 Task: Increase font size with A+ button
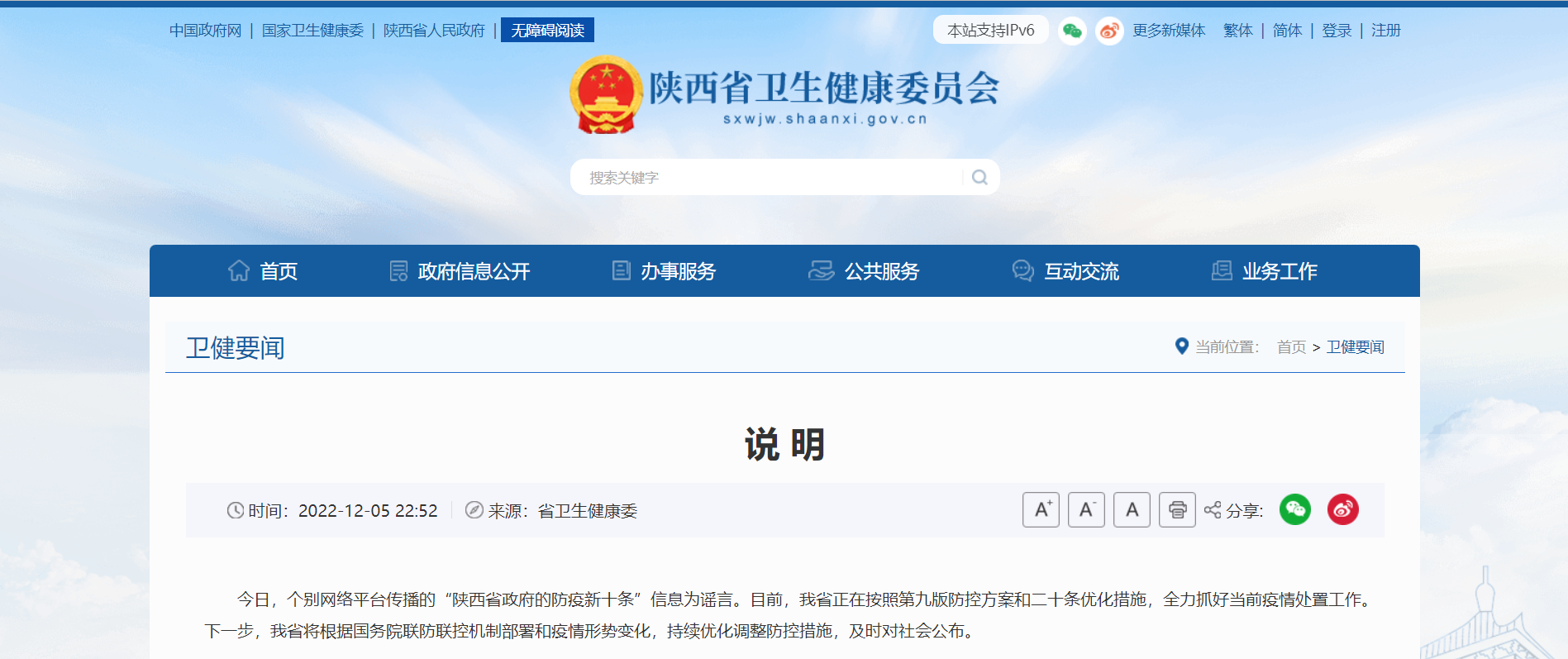coord(1041,509)
